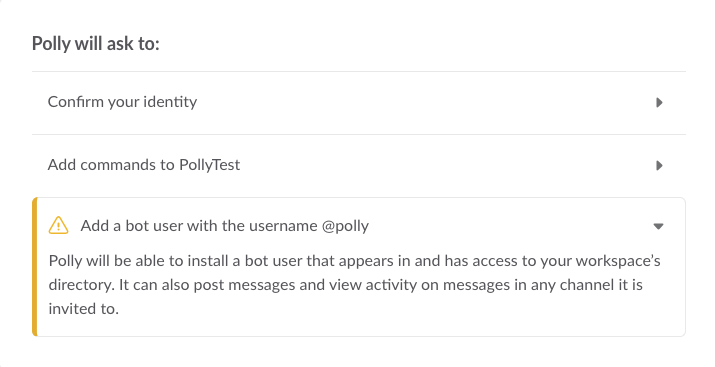
Task: Click the Add a bot user title
Action: click(224, 226)
